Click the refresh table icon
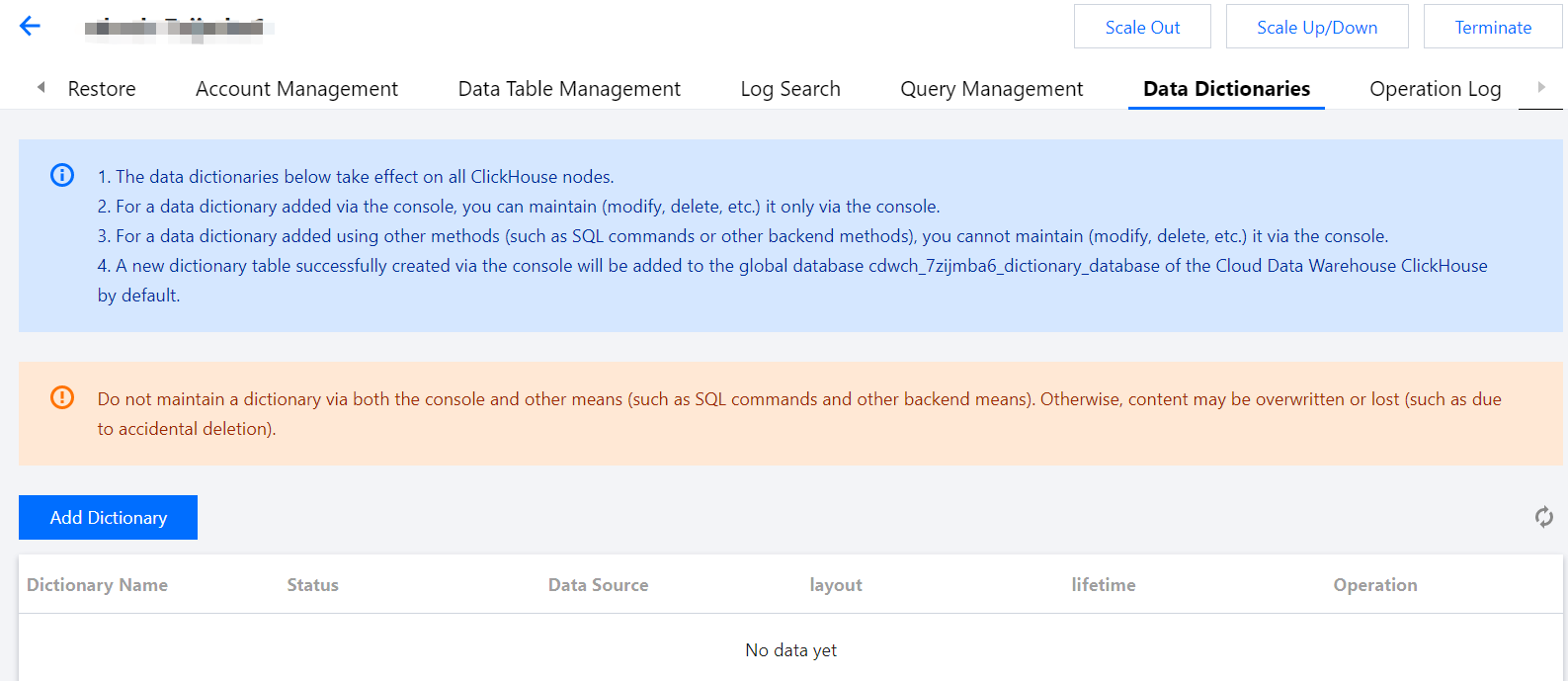This screenshot has height=681, width=1568. point(1543,517)
